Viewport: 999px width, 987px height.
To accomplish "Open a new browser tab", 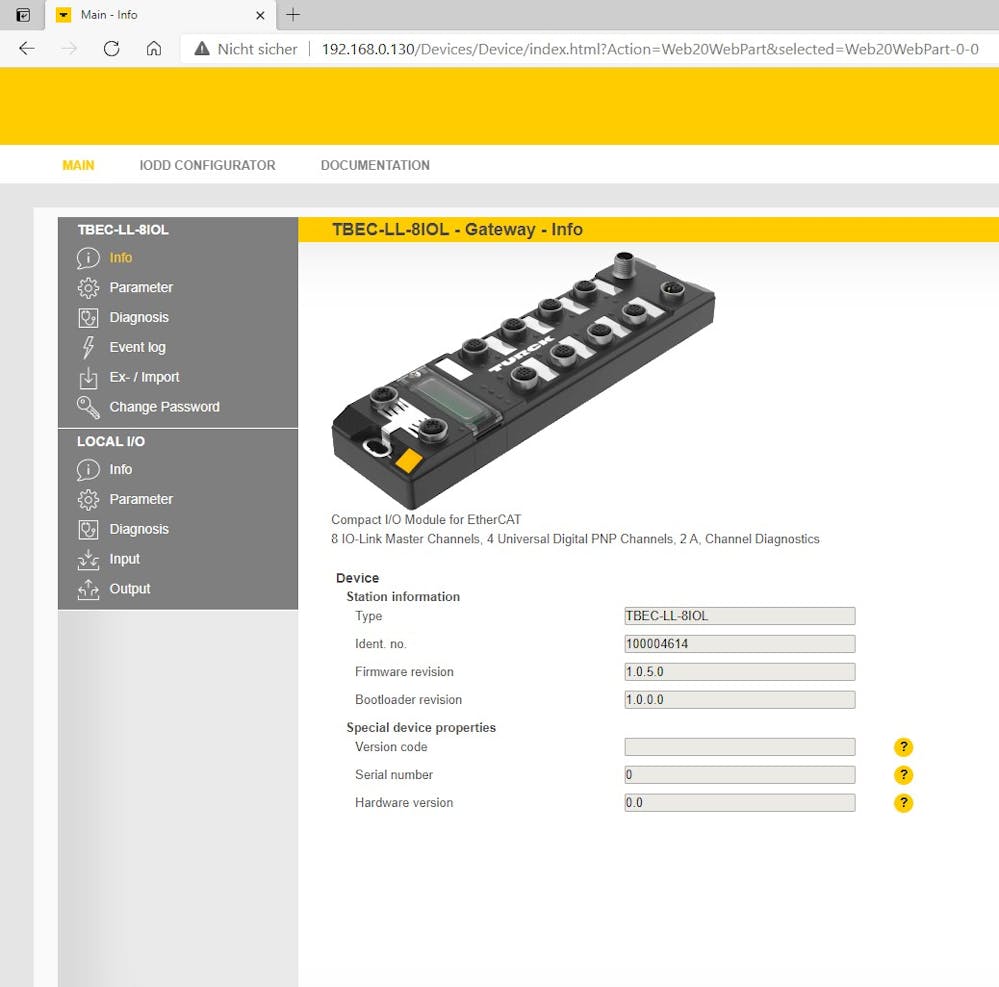I will [293, 15].
